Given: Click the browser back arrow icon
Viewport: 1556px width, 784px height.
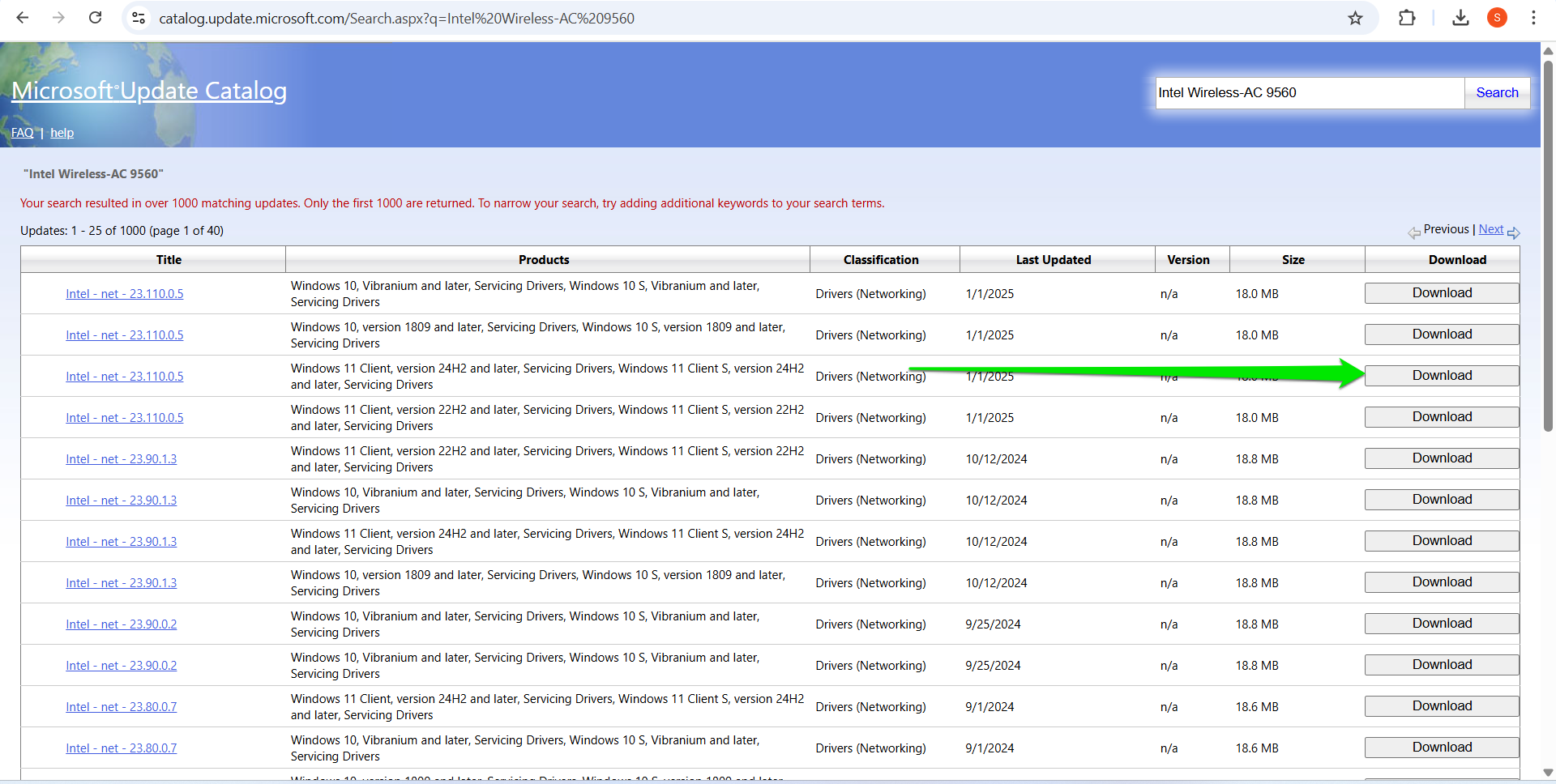Looking at the screenshot, I should coord(23,18).
